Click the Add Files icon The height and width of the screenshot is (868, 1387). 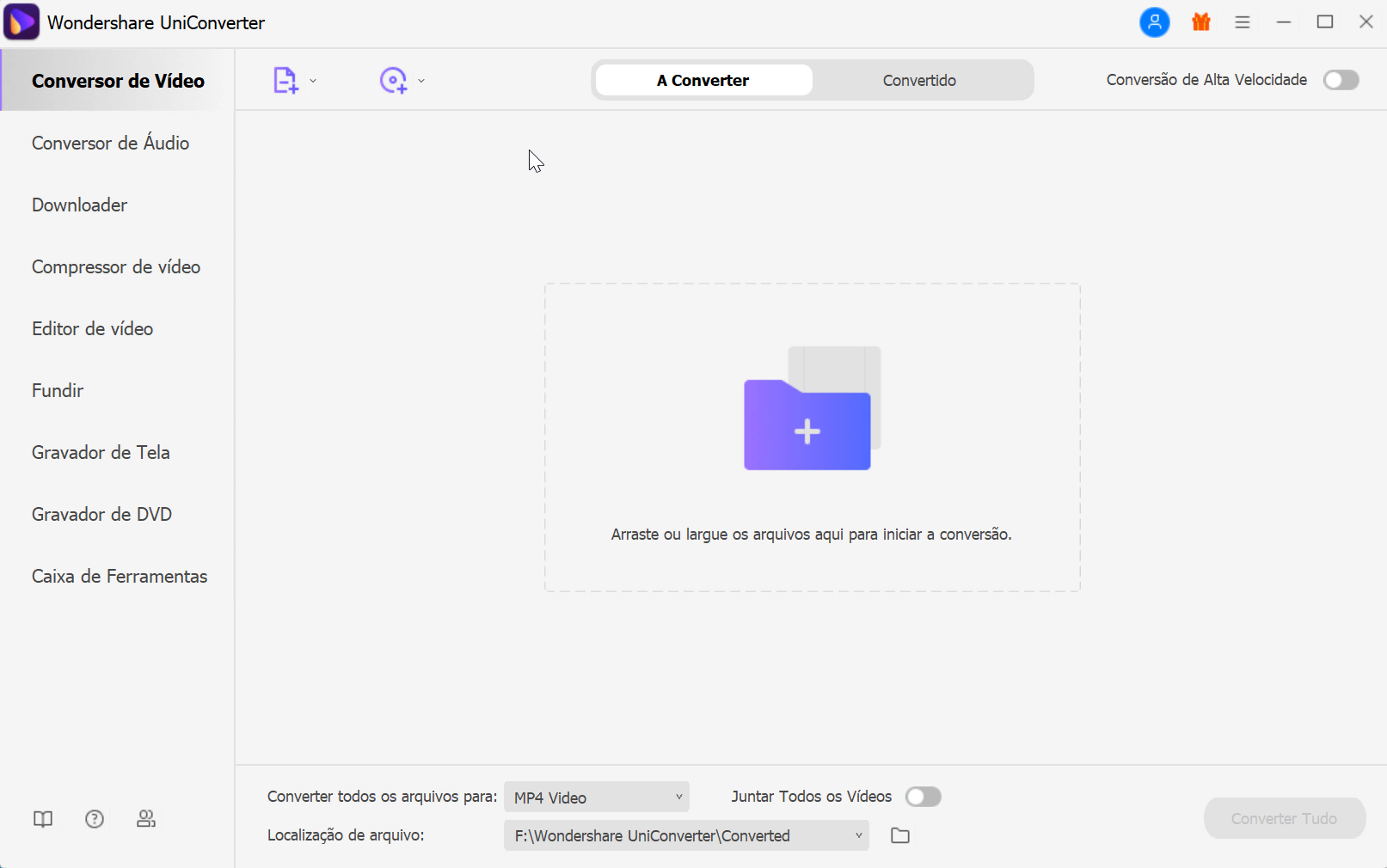coord(284,80)
